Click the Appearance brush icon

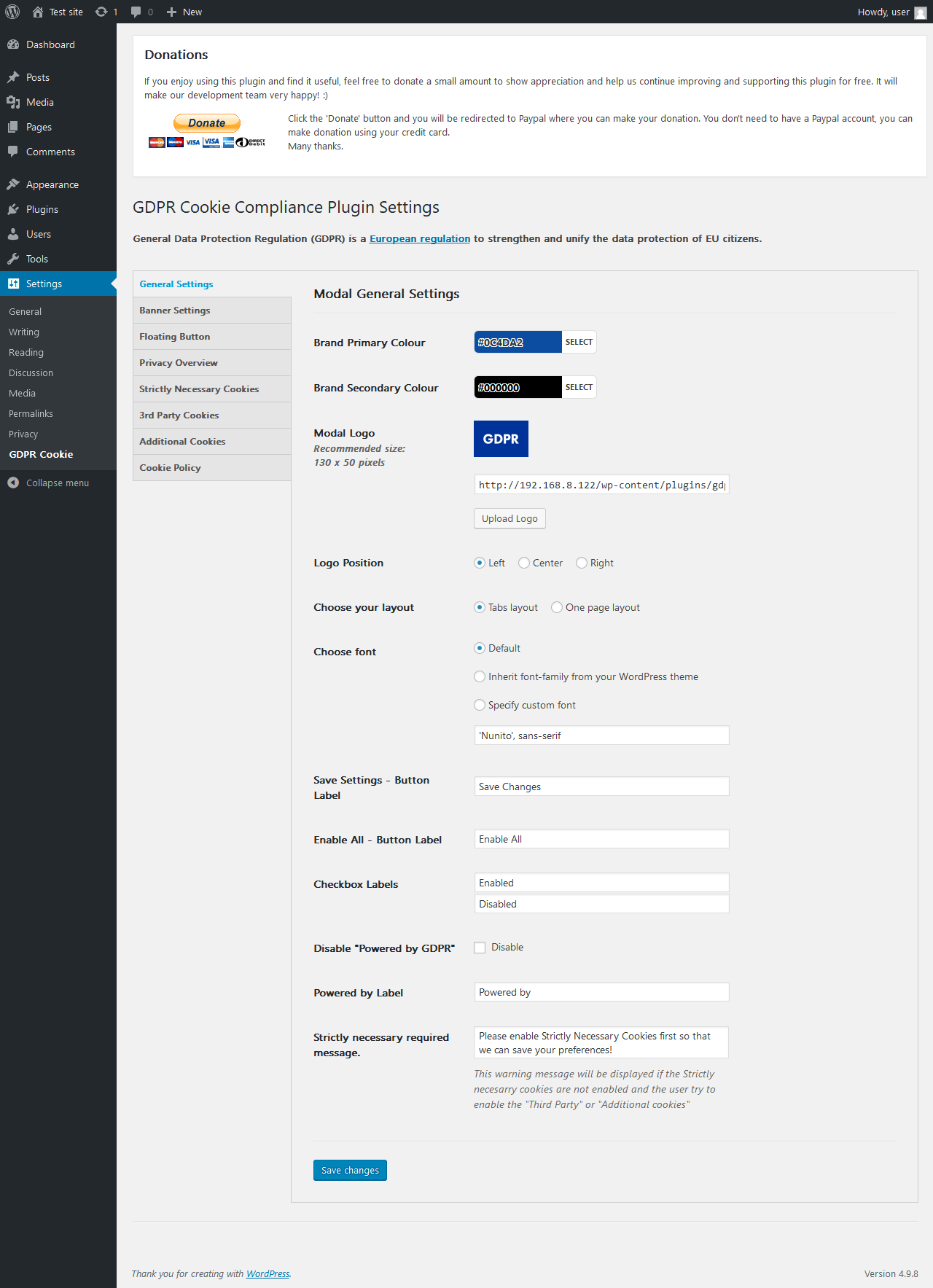click(13, 184)
